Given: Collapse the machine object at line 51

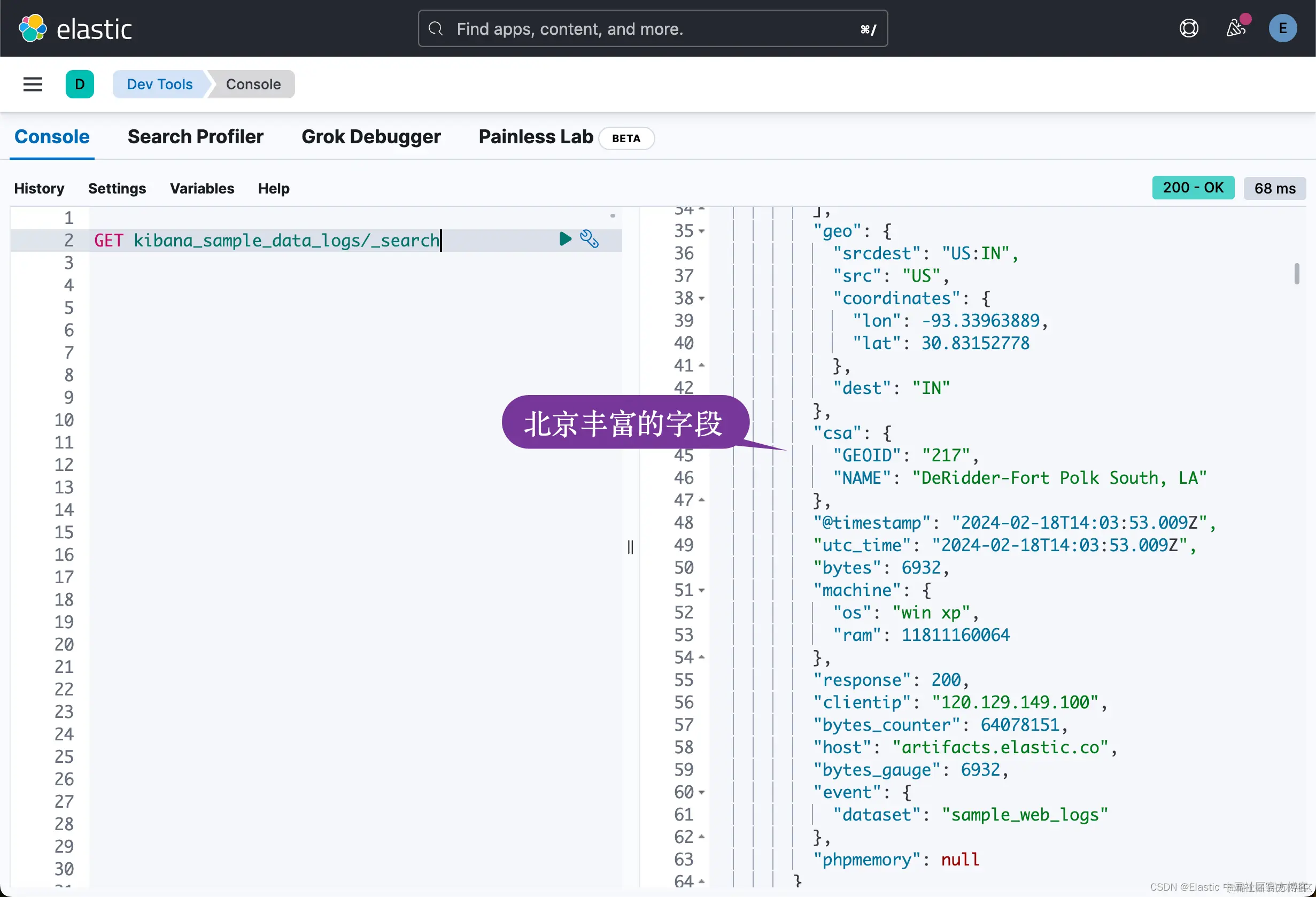Looking at the screenshot, I should point(702,591).
